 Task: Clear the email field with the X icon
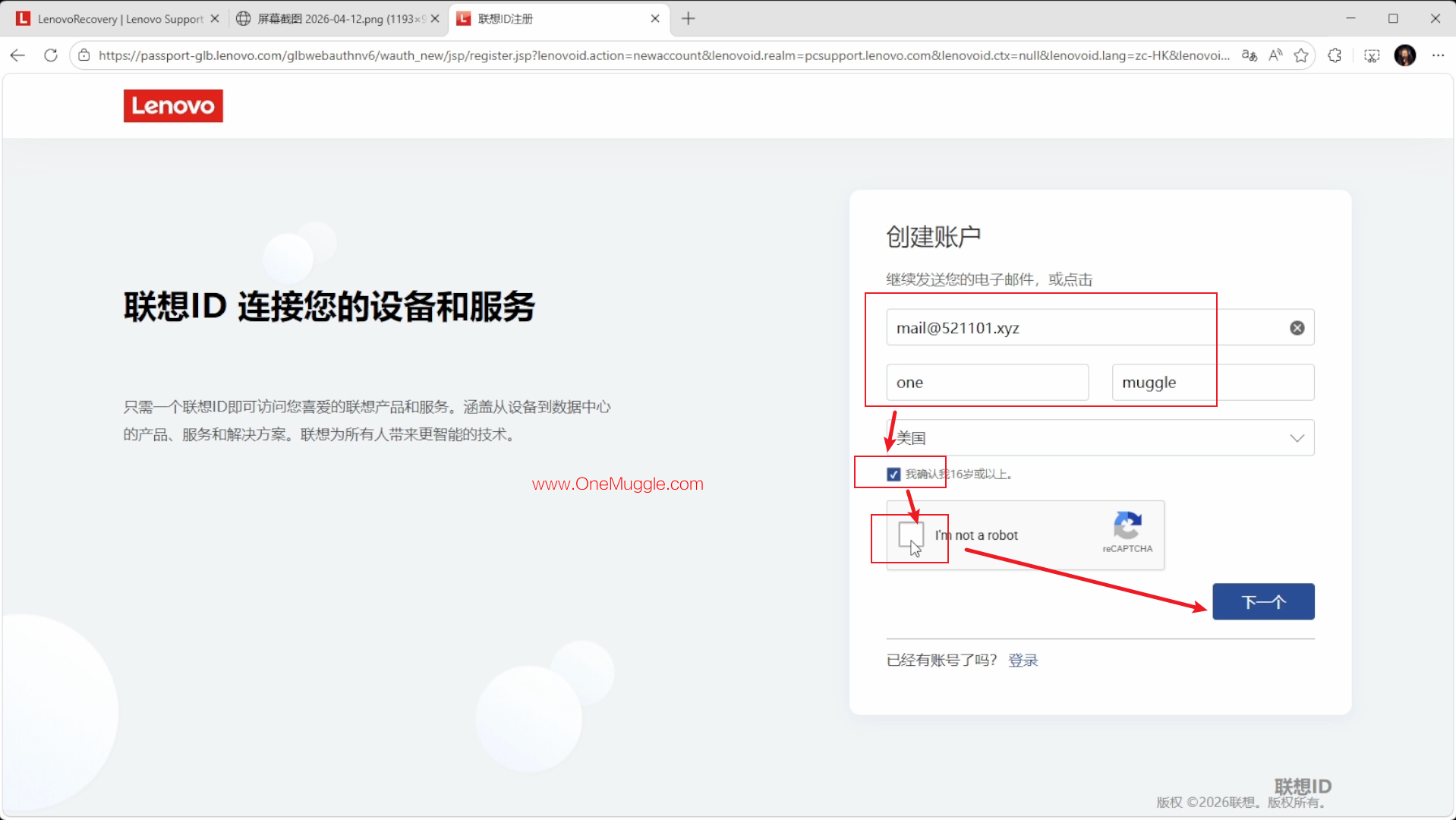(x=1297, y=328)
